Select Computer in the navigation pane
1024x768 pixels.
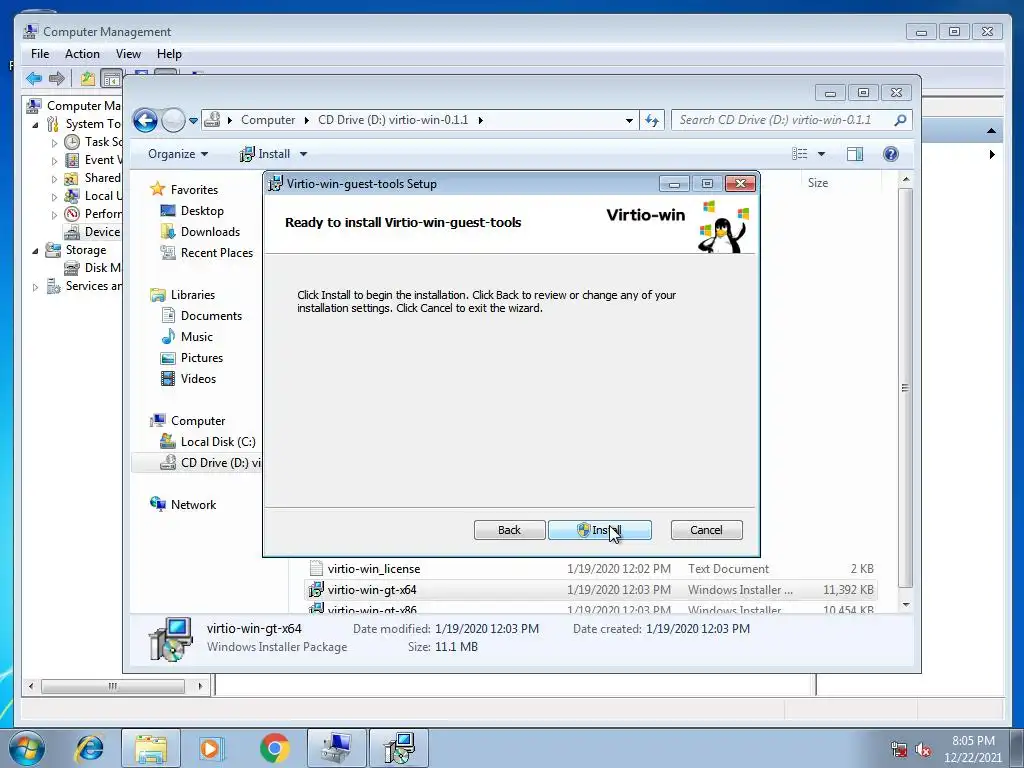point(198,421)
